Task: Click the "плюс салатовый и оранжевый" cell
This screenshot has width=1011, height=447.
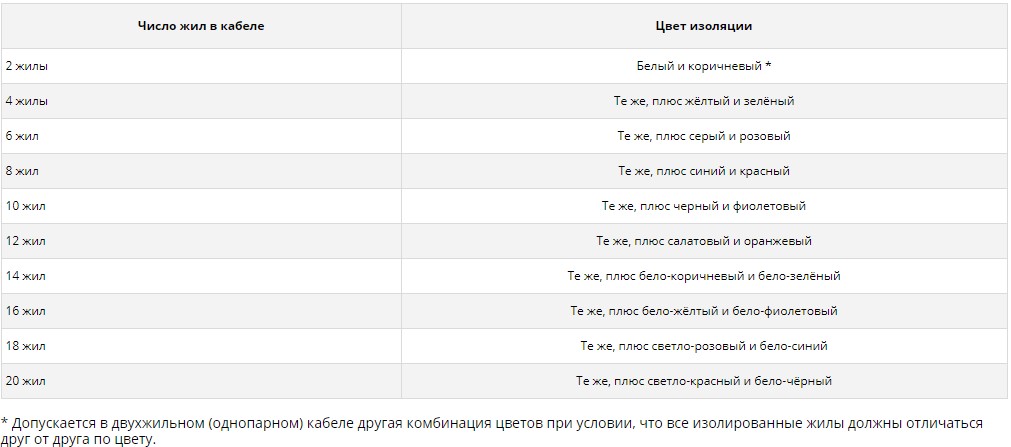Action: tap(704, 241)
